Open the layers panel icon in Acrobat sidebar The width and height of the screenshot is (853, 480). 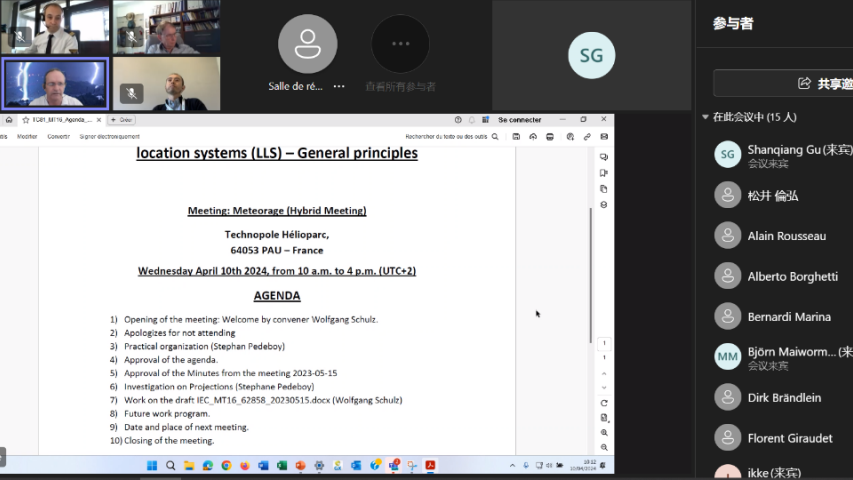pyautogui.click(x=604, y=205)
